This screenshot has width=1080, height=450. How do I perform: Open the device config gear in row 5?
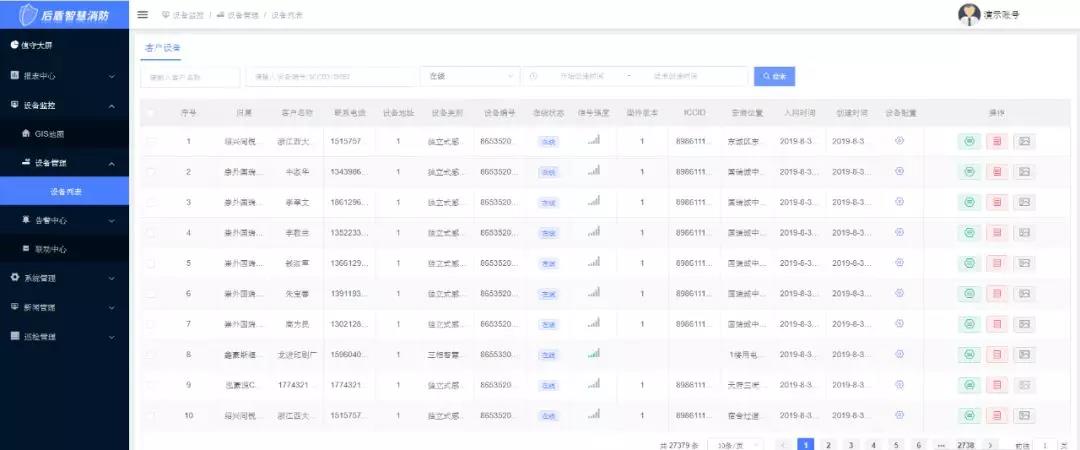[899, 263]
